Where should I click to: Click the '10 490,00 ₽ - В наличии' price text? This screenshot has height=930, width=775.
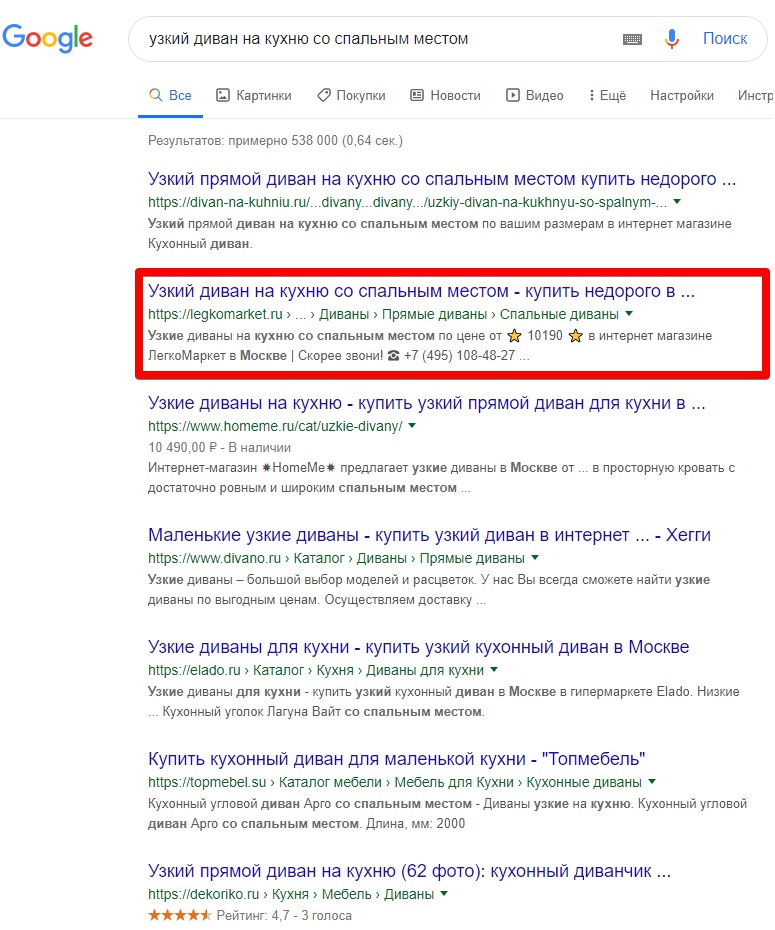[x=219, y=448]
